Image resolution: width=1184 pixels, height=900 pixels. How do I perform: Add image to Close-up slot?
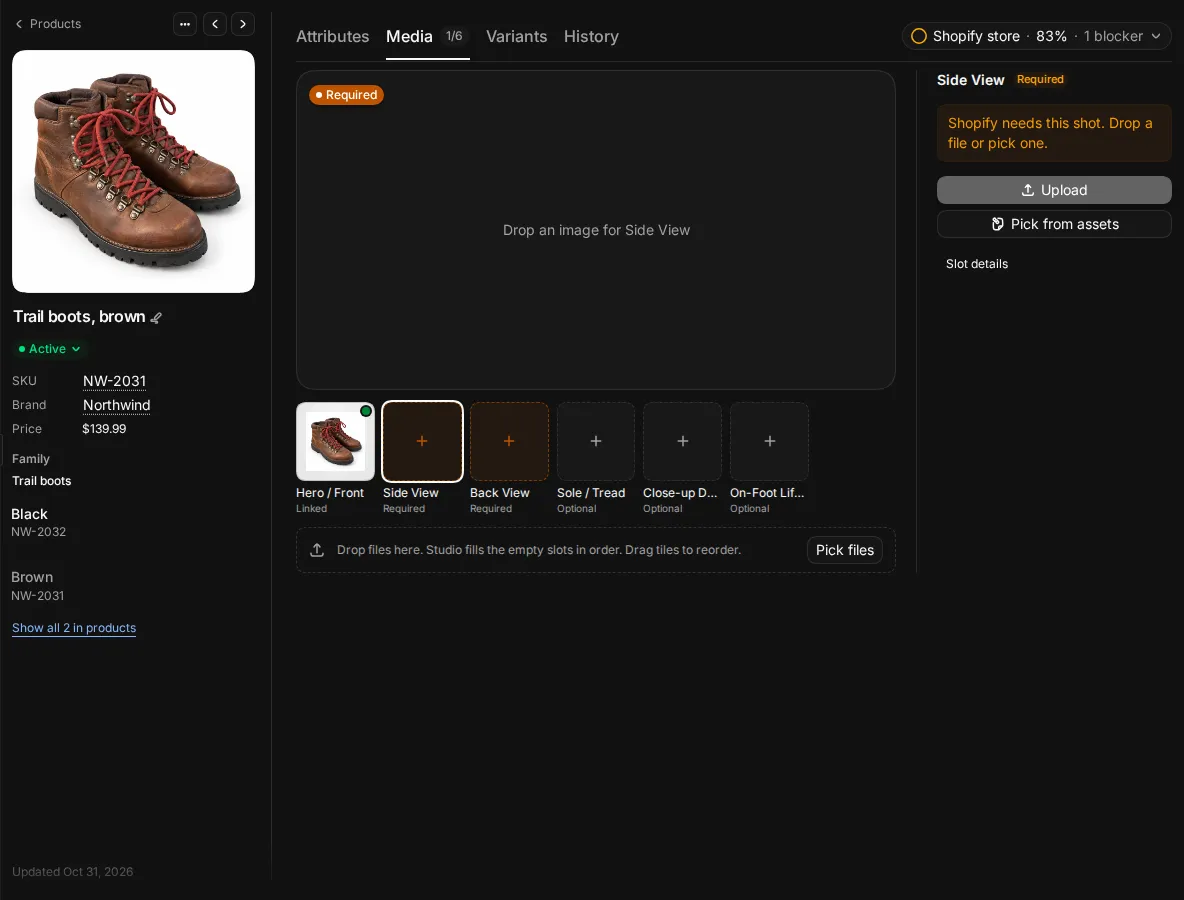tap(683, 442)
